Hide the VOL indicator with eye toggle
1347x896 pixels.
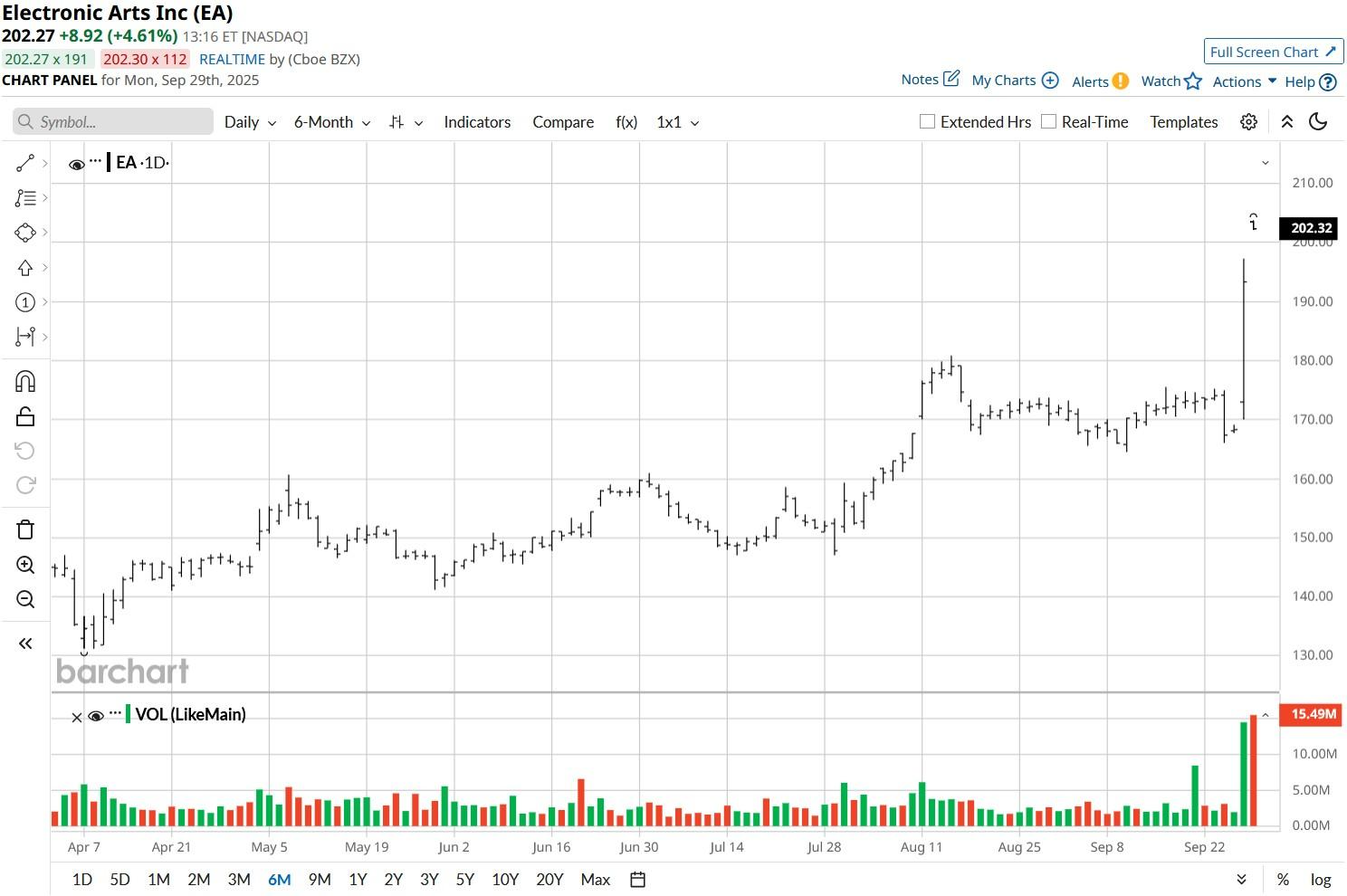point(96,715)
